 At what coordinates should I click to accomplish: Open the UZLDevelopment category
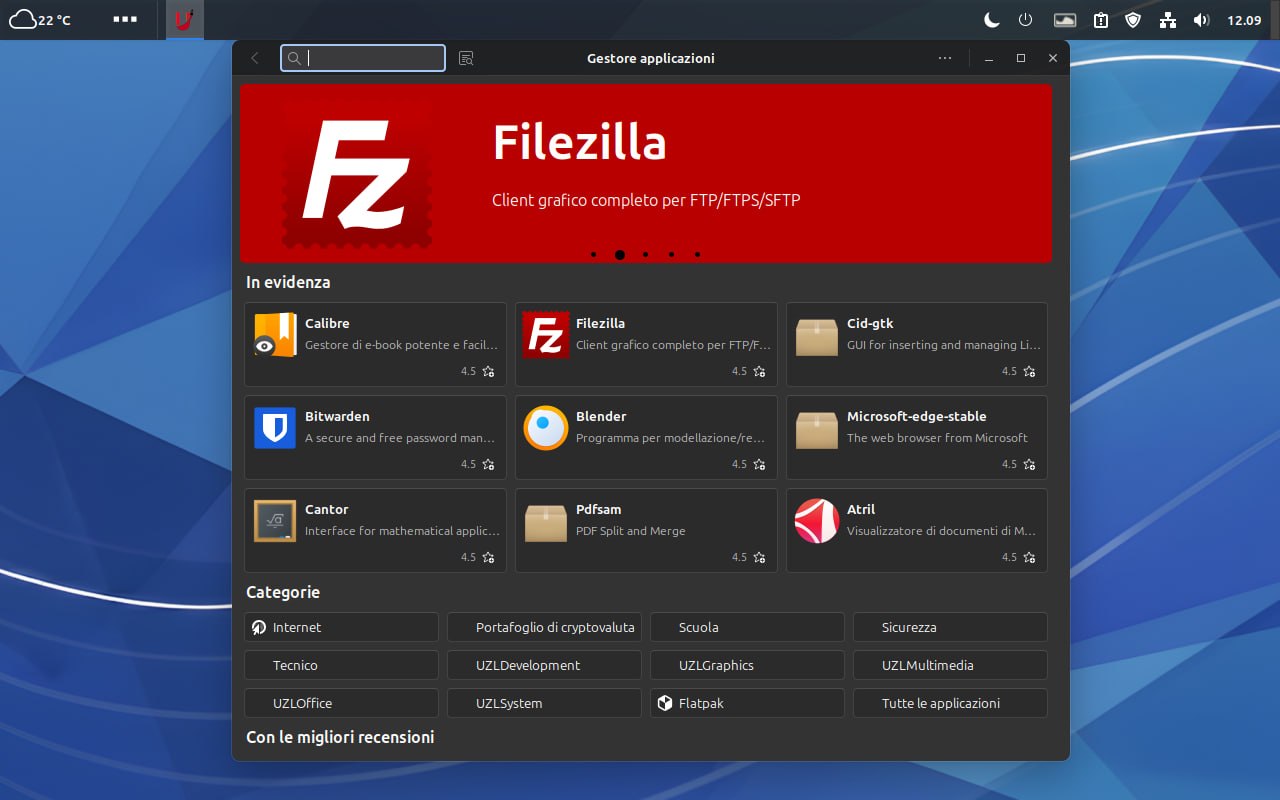(x=544, y=665)
